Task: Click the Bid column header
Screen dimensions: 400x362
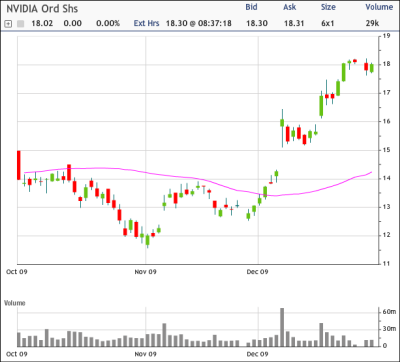Action: [x=251, y=7]
